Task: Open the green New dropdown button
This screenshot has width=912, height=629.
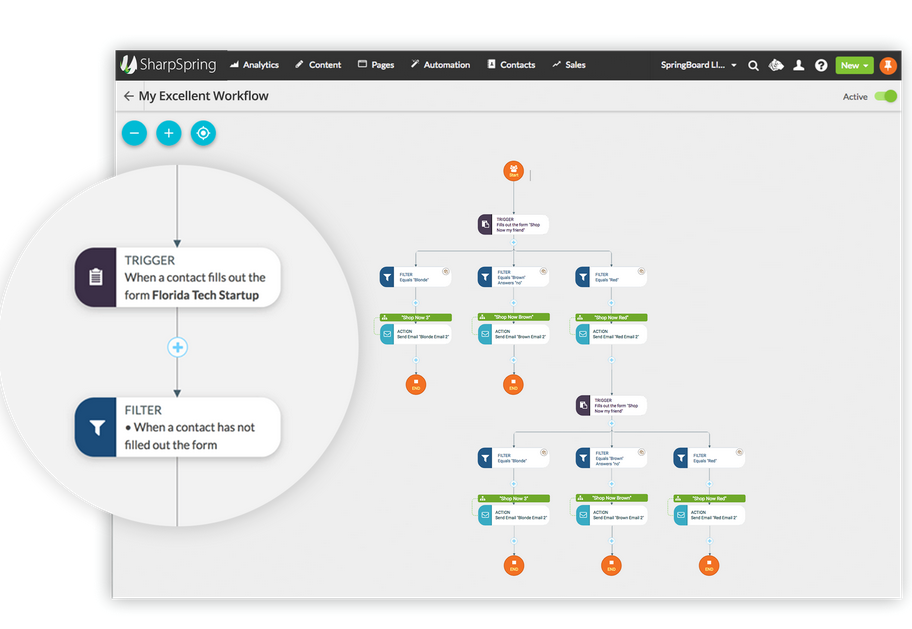Action: (x=854, y=65)
